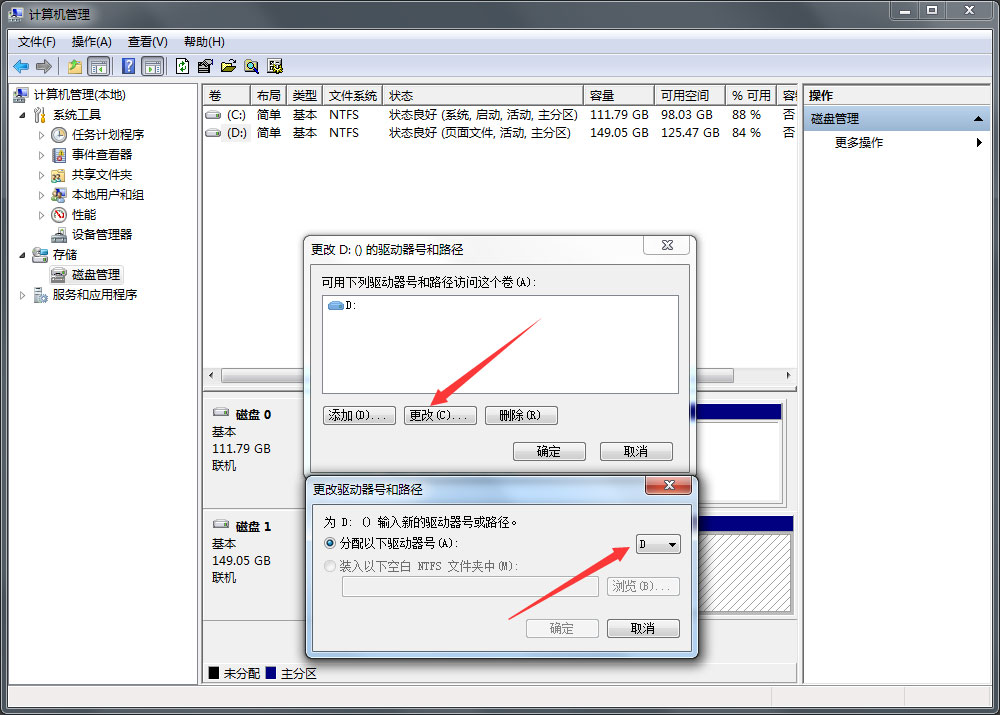The image size is (1000, 715).
Task: Click the open folder toolbar icon
Action: [228, 66]
